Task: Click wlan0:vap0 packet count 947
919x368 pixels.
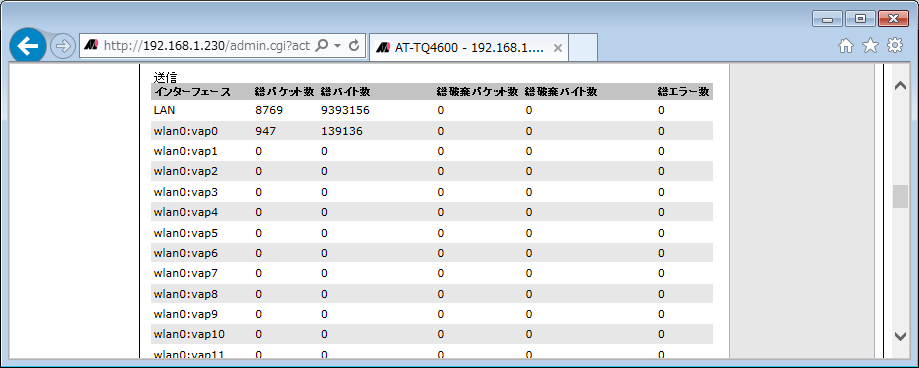Action: (266, 131)
